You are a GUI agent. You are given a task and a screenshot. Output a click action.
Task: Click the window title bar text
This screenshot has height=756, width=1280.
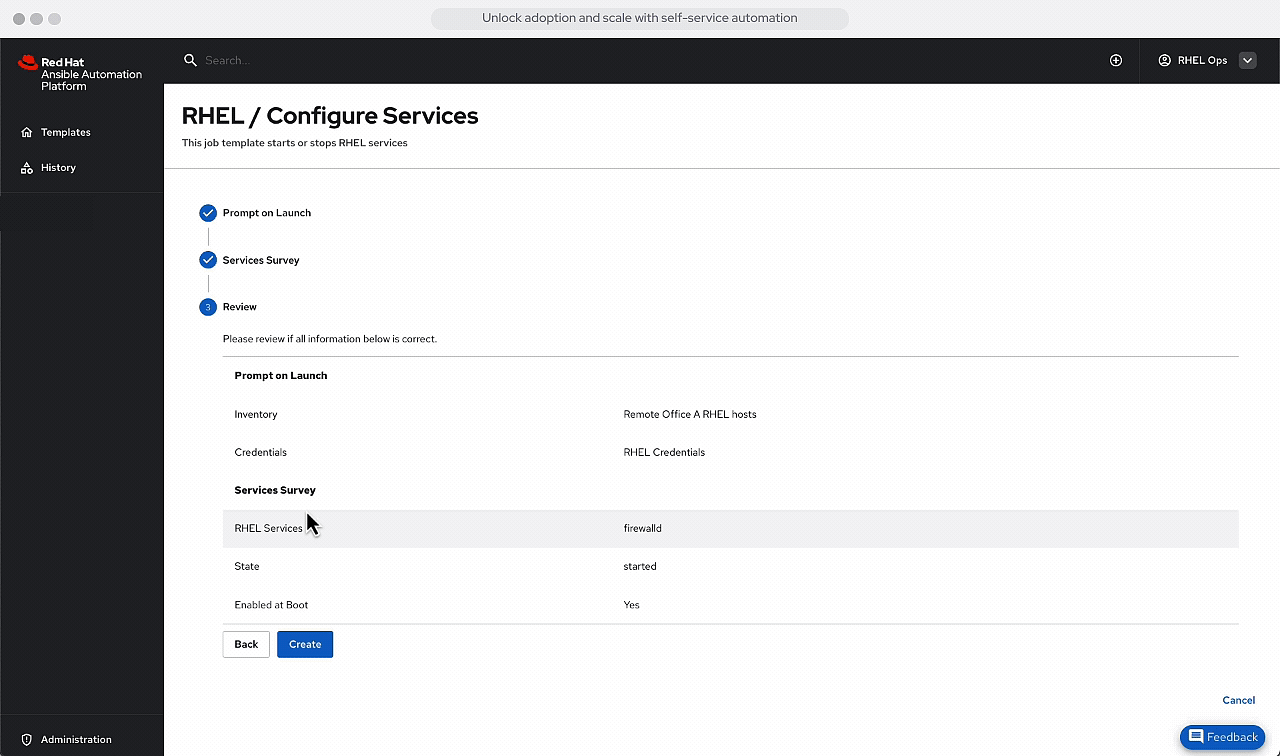click(x=640, y=18)
